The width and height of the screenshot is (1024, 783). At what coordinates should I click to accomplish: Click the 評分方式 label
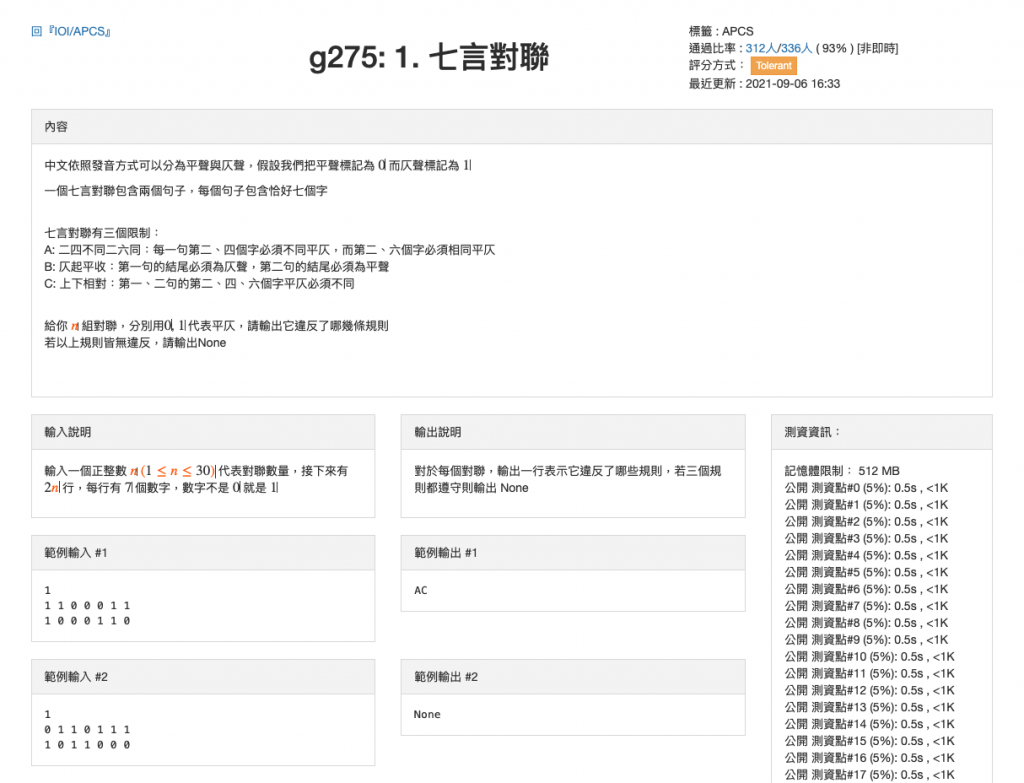click(716, 65)
